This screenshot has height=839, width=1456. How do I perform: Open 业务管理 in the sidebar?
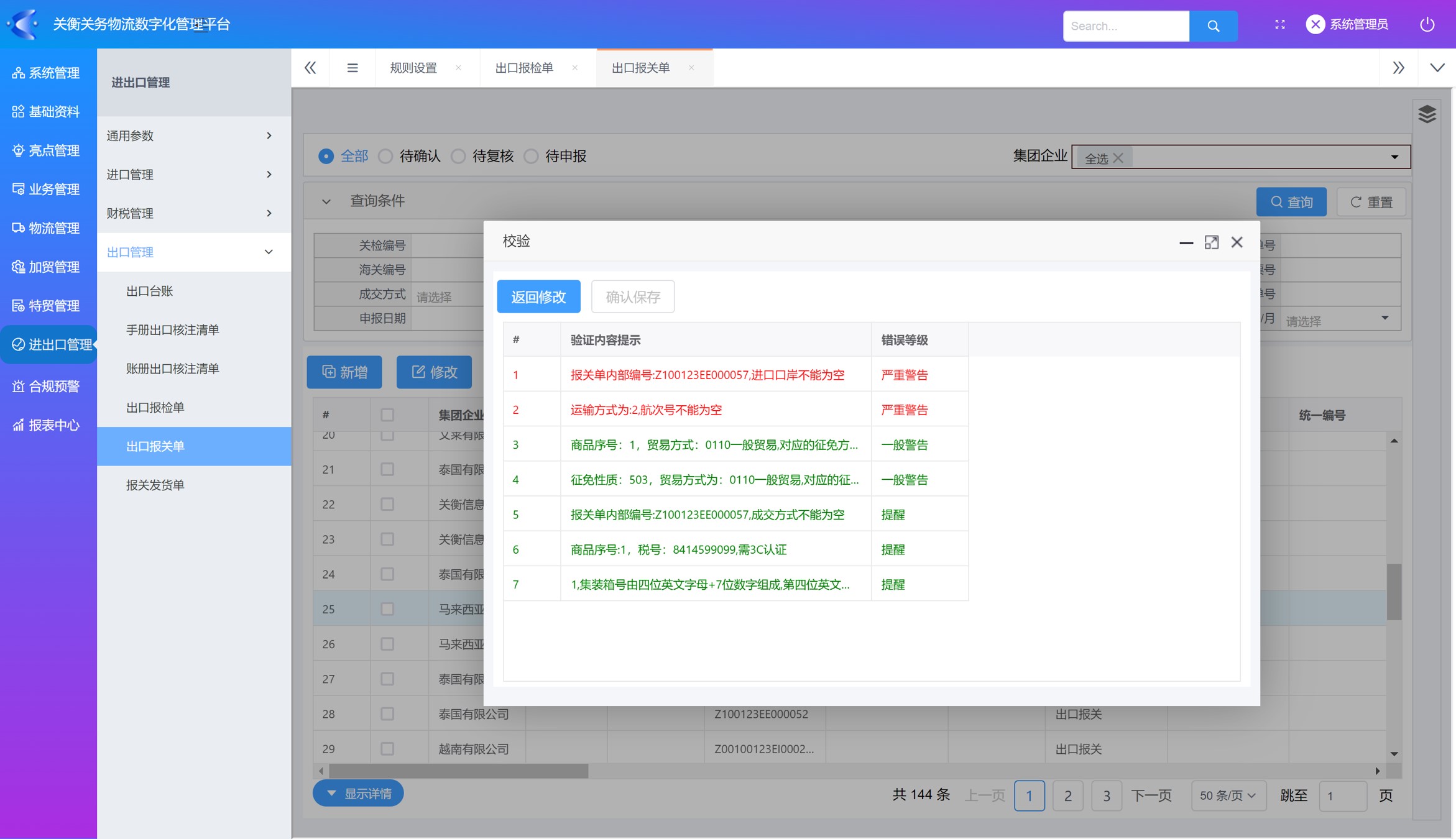coord(47,189)
